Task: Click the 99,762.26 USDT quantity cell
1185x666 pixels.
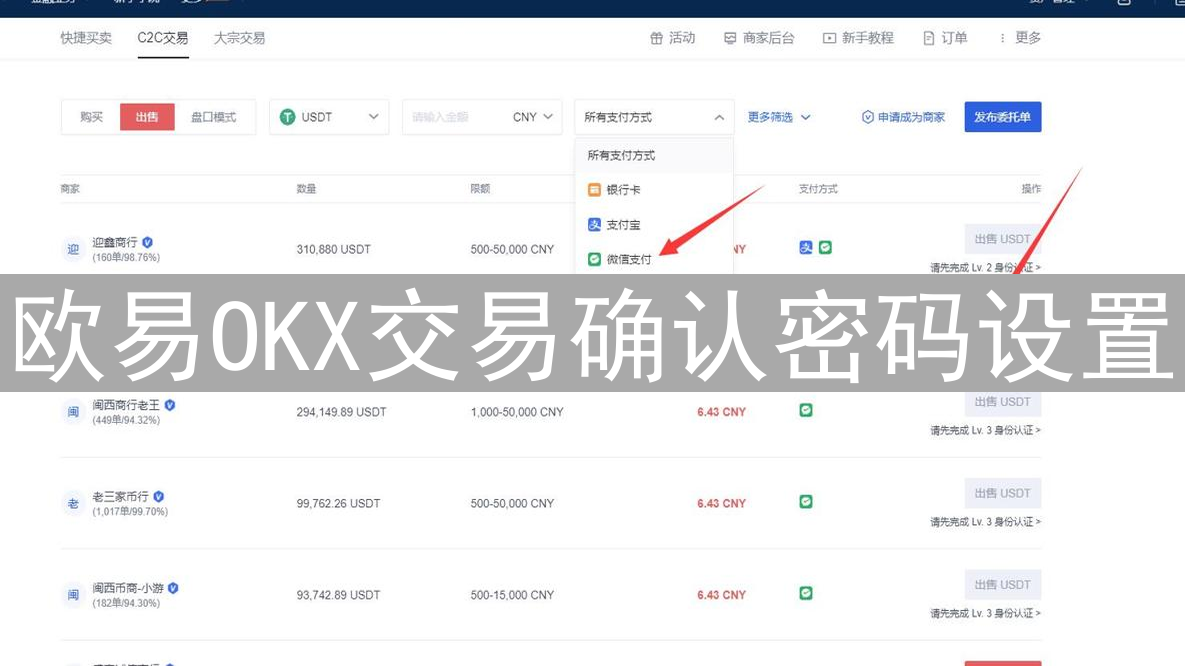Action: click(x=338, y=503)
